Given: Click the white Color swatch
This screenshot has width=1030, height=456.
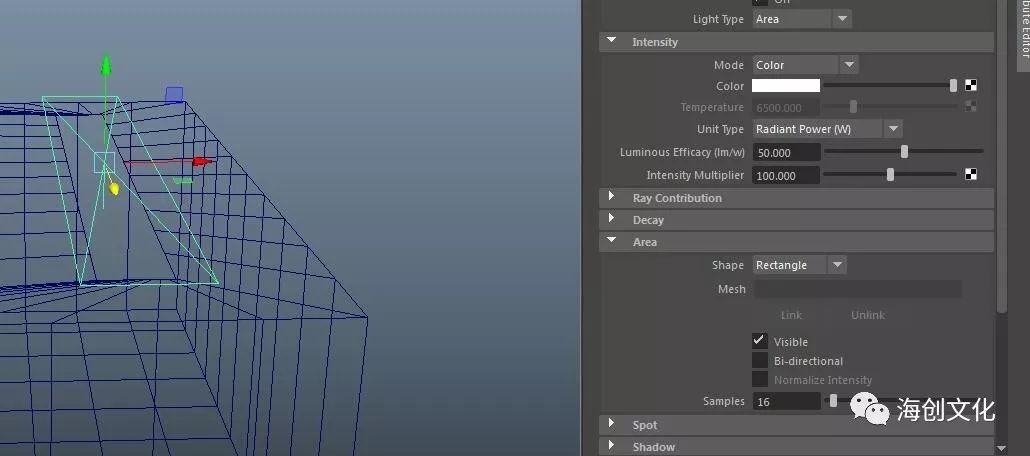Looking at the screenshot, I should pyautogui.click(x=786, y=86).
